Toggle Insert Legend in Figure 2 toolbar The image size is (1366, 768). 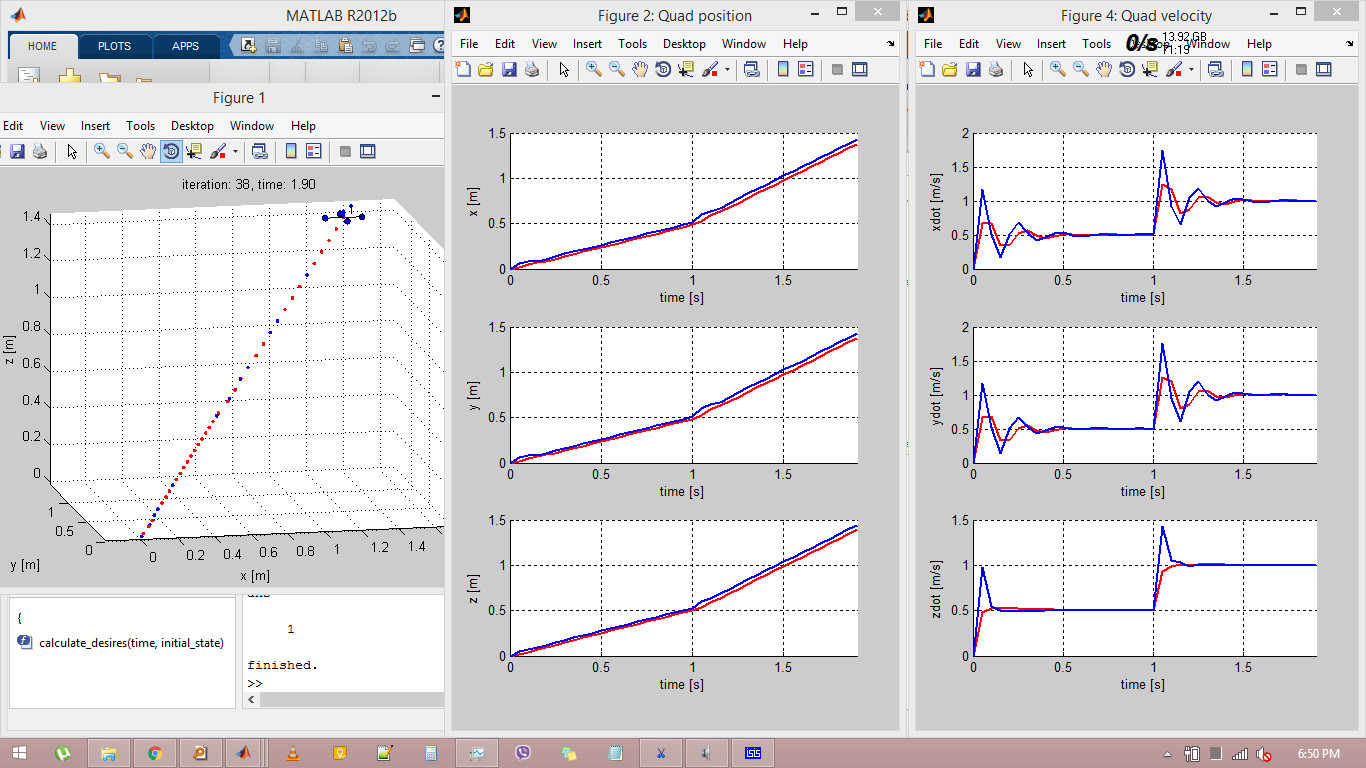[806, 69]
